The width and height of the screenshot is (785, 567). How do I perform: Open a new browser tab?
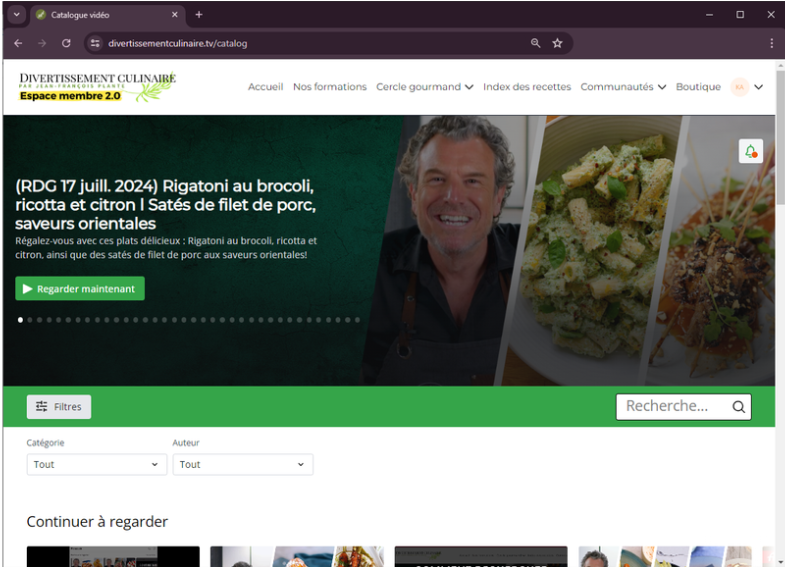tap(199, 15)
